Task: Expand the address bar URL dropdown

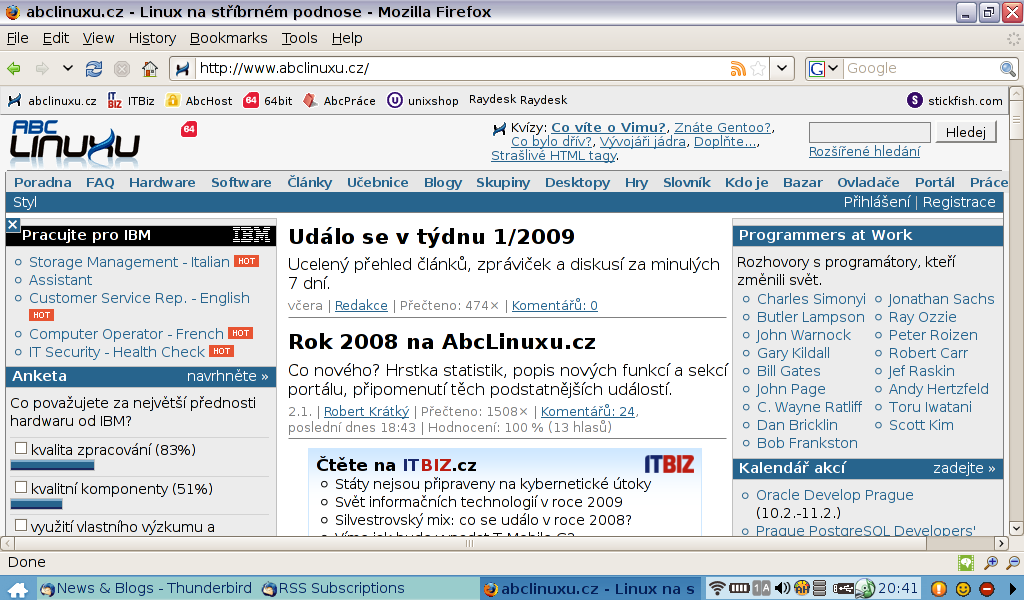Action: (782, 69)
